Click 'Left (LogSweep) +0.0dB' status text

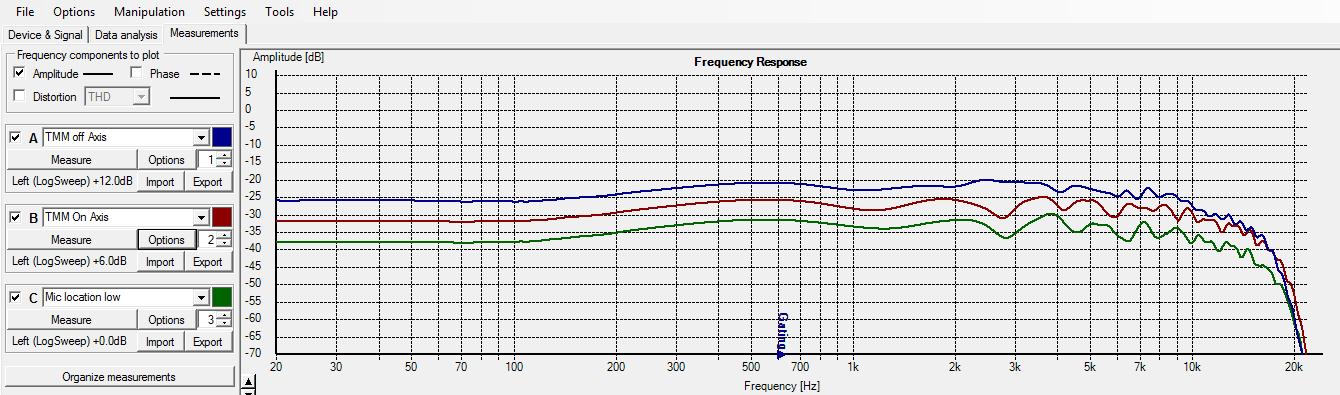tap(69, 342)
